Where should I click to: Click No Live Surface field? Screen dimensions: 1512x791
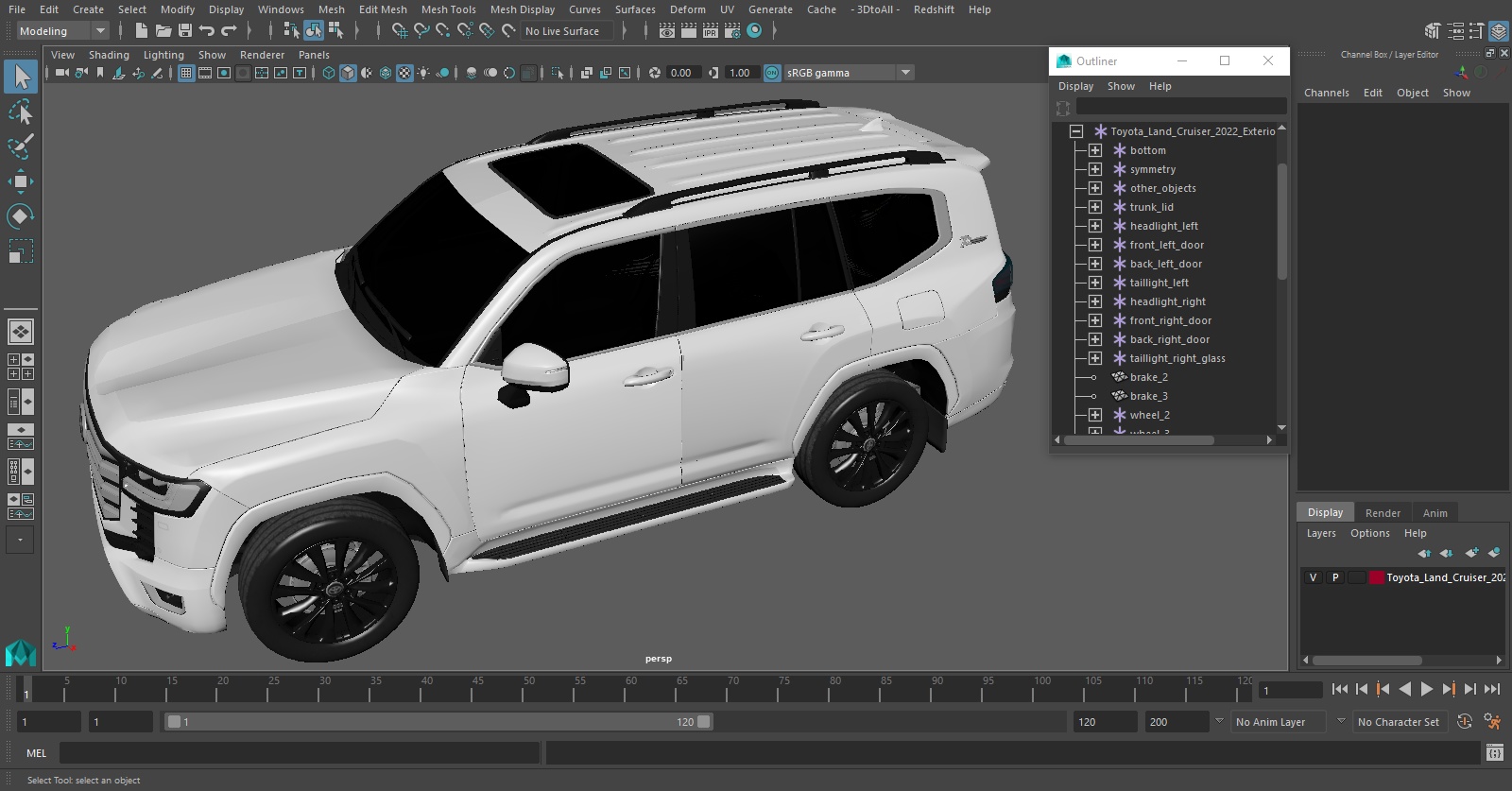tap(567, 31)
